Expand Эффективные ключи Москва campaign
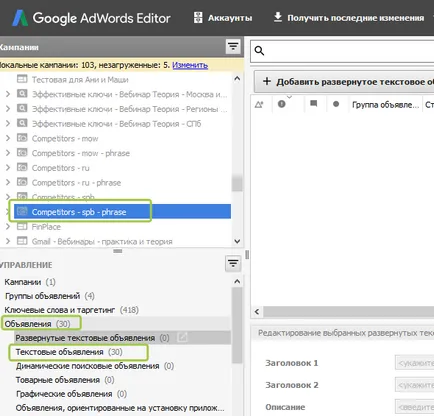 (8, 94)
